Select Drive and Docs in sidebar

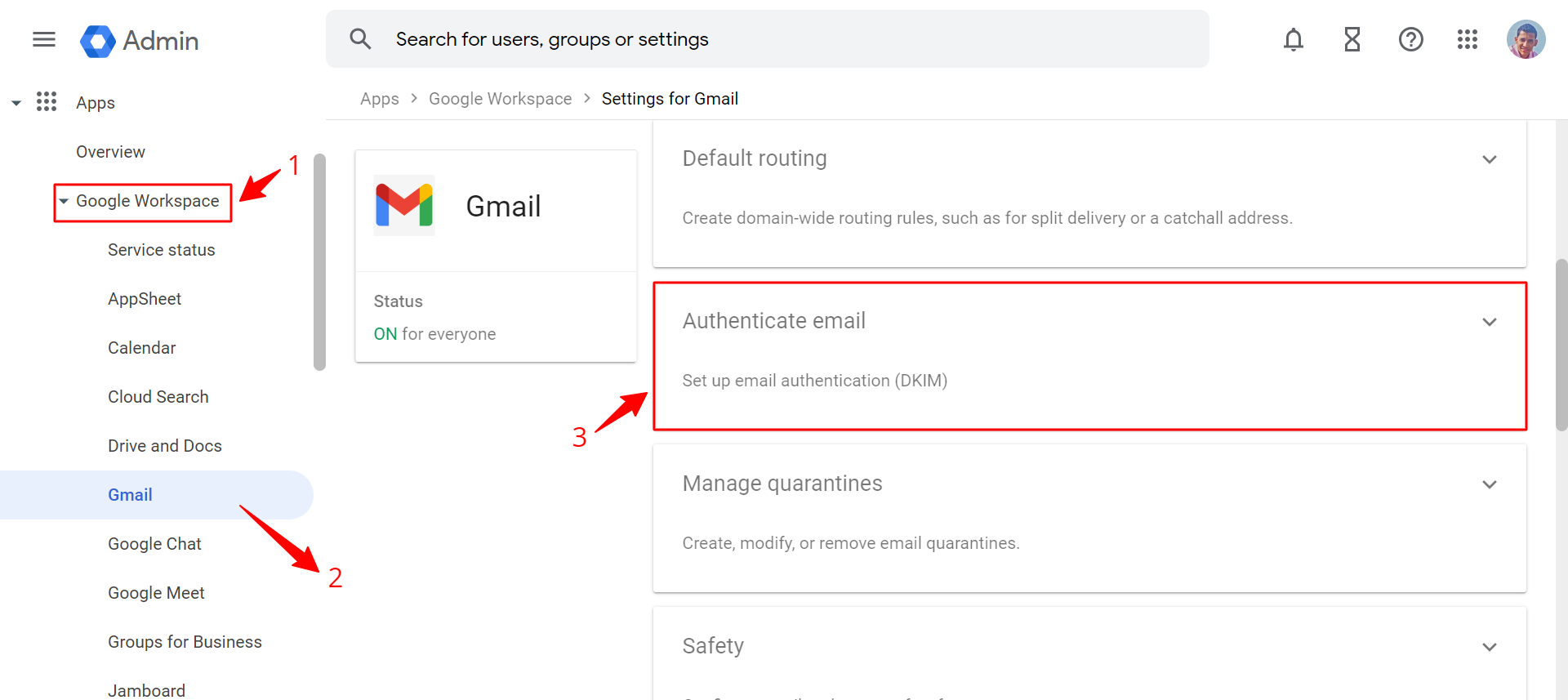(x=164, y=446)
